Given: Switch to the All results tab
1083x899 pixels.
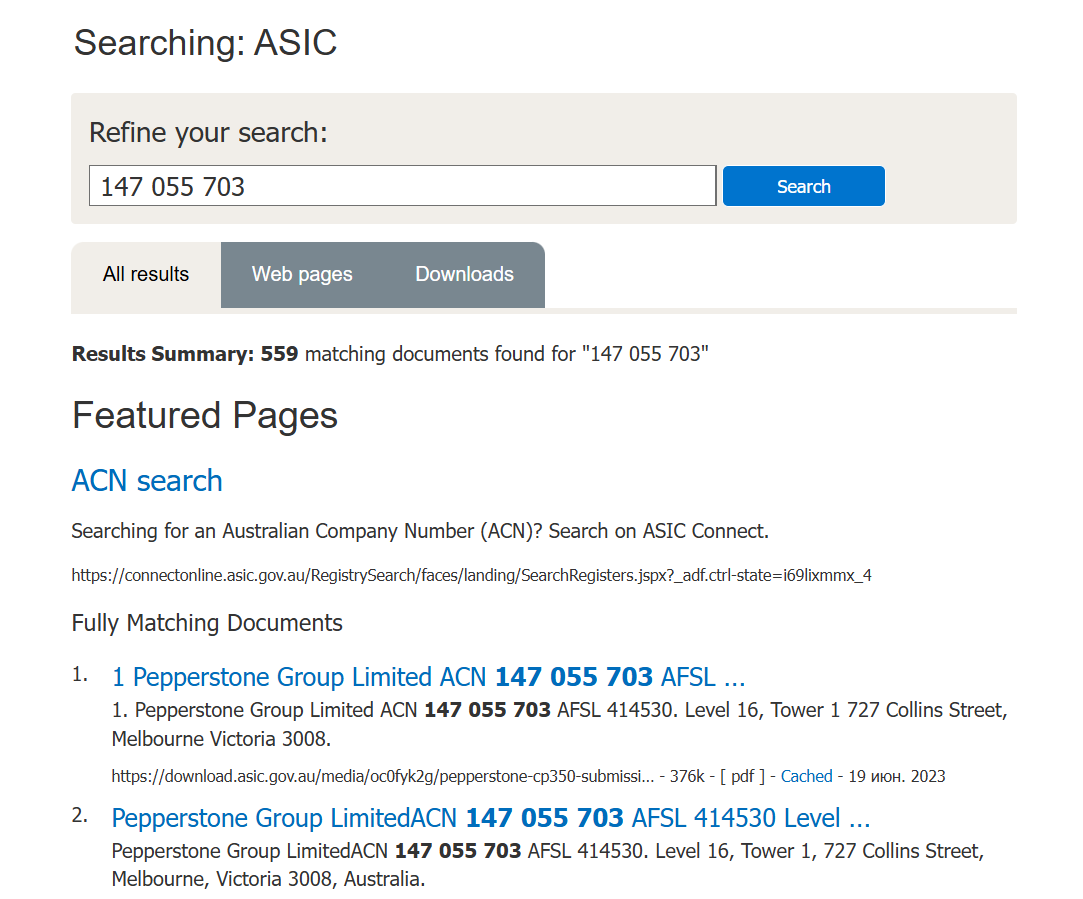Looking at the screenshot, I should pos(146,274).
